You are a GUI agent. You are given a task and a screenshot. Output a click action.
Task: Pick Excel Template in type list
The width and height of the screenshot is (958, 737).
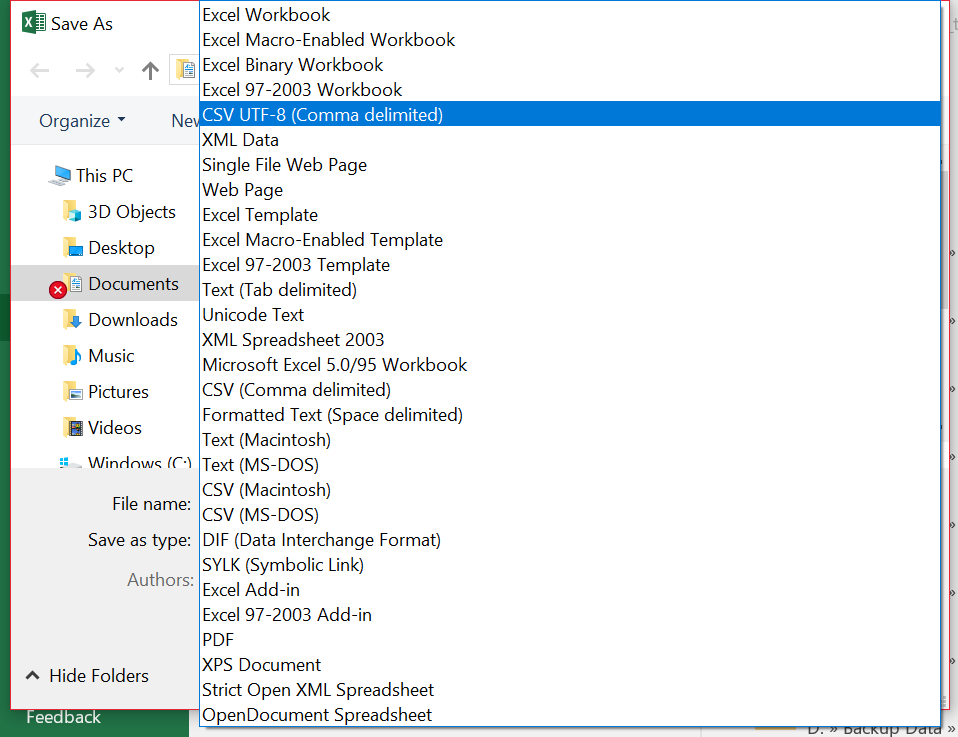tap(569, 215)
